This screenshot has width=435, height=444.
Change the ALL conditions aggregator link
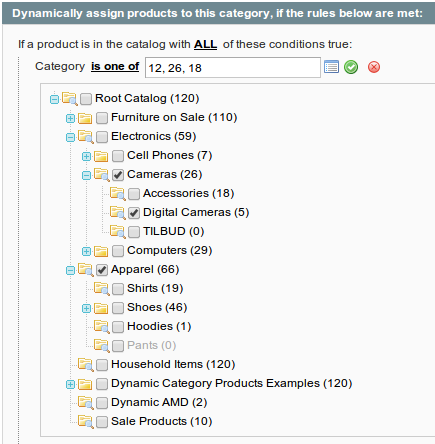click(x=205, y=44)
